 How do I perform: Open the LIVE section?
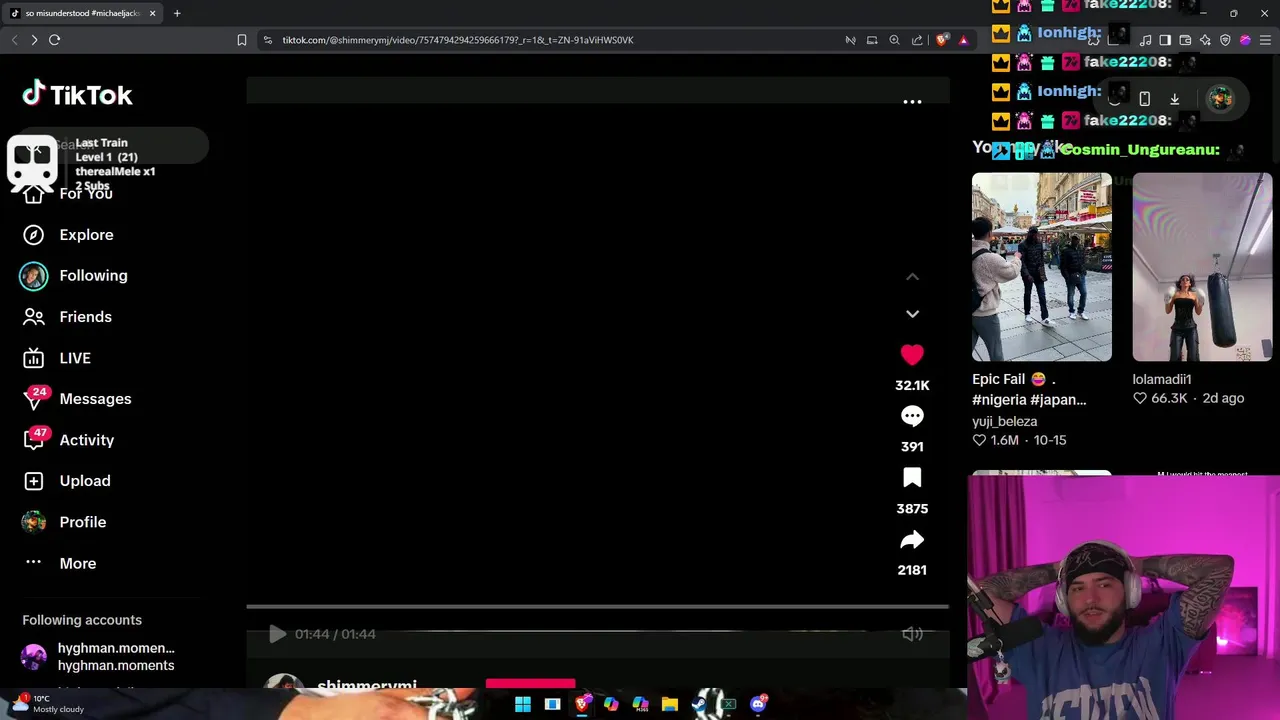tap(57, 358)
